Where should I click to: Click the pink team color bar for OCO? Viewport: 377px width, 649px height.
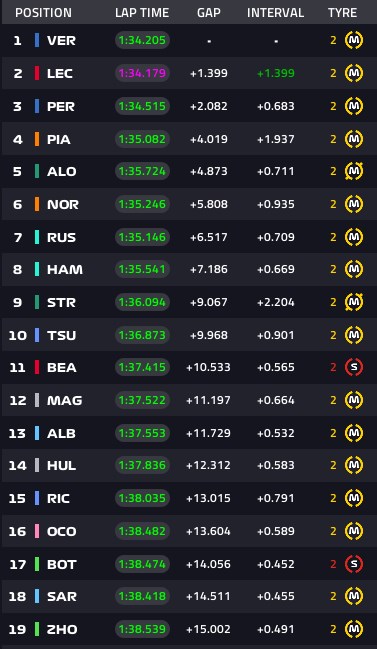click(x=37, y=531)
